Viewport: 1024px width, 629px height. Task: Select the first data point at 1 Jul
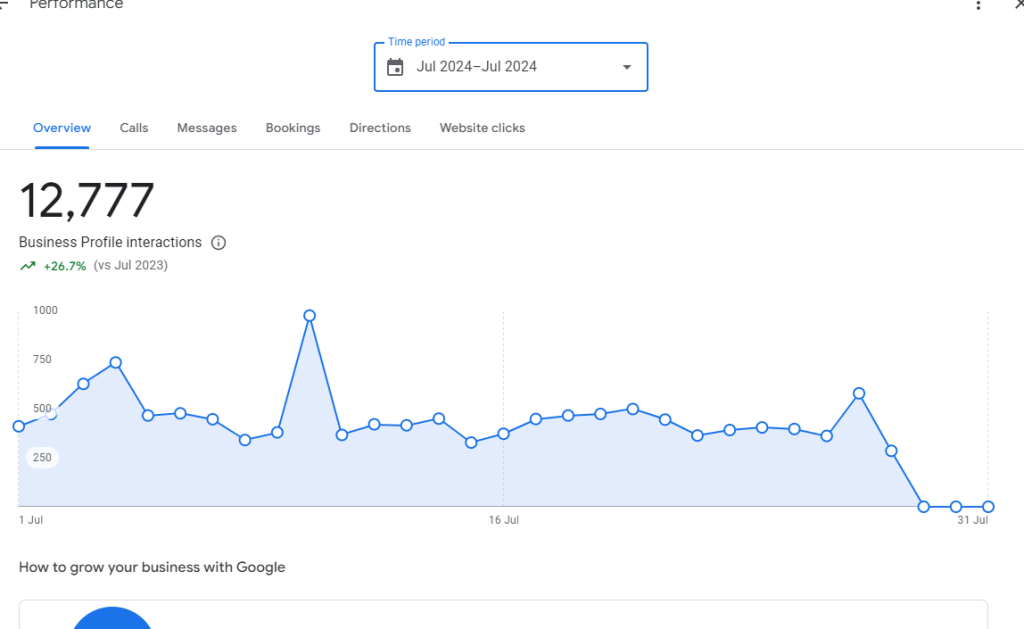pos(19,427)
